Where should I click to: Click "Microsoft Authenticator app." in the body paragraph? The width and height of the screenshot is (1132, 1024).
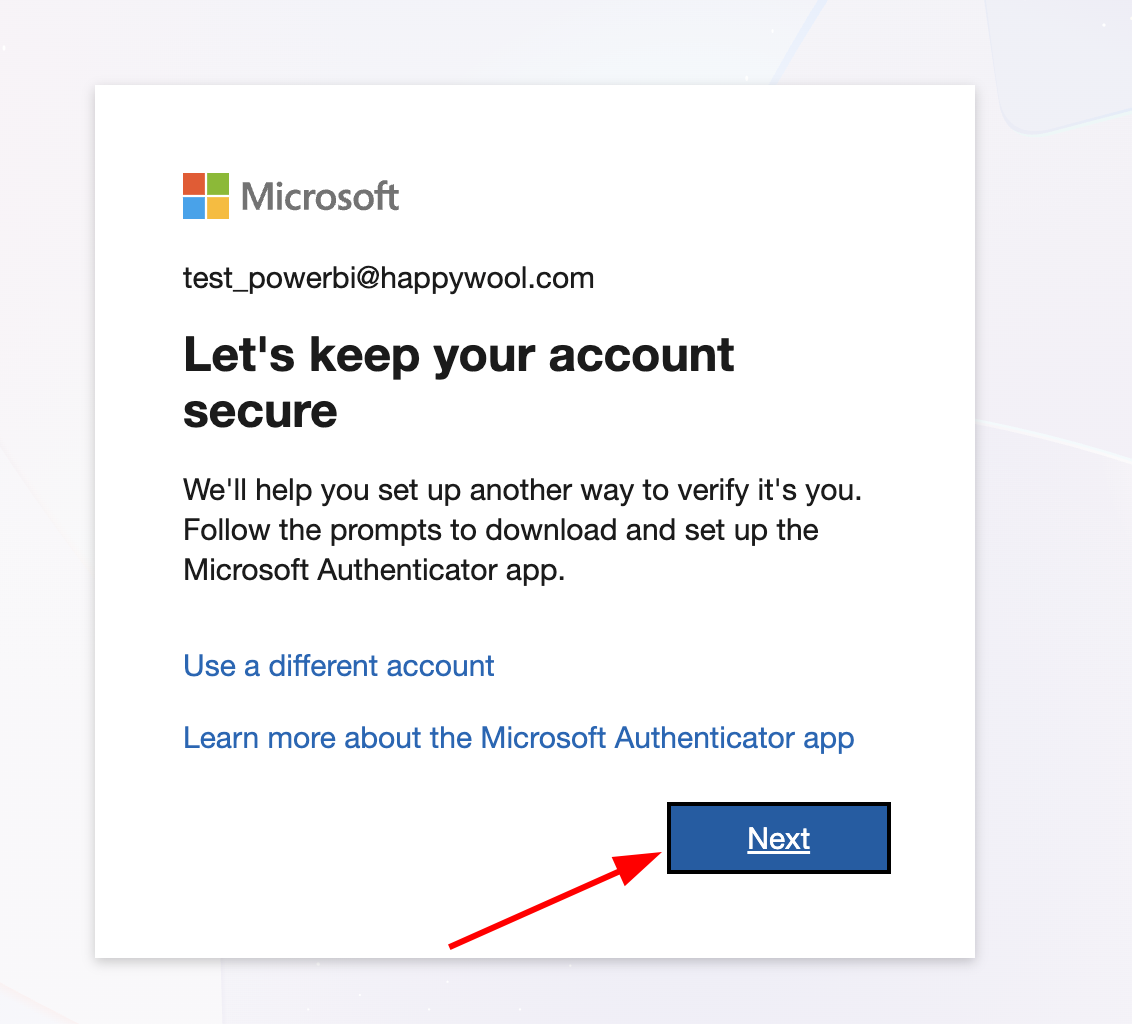[x=374, y=570]
